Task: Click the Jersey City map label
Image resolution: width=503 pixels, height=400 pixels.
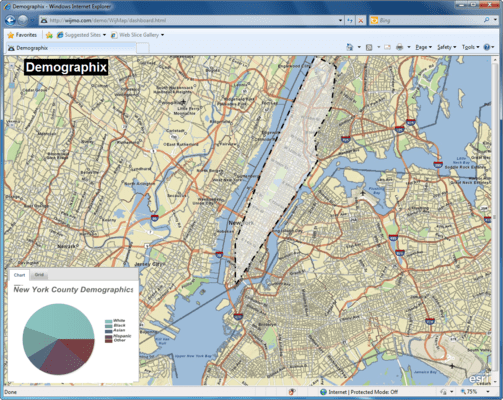Action: (x=147, y=264)
